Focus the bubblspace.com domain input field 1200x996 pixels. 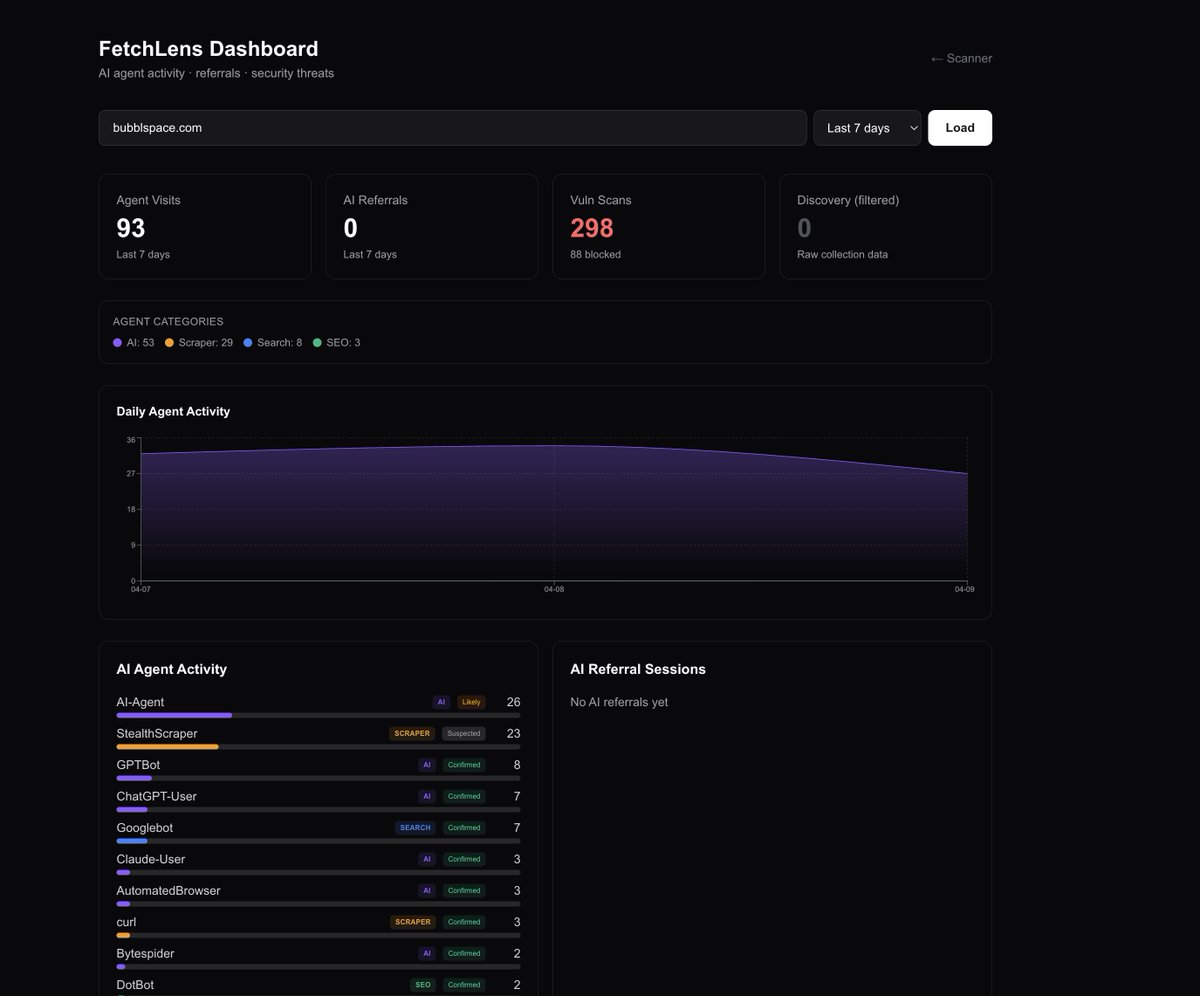[x=452, y=128]
